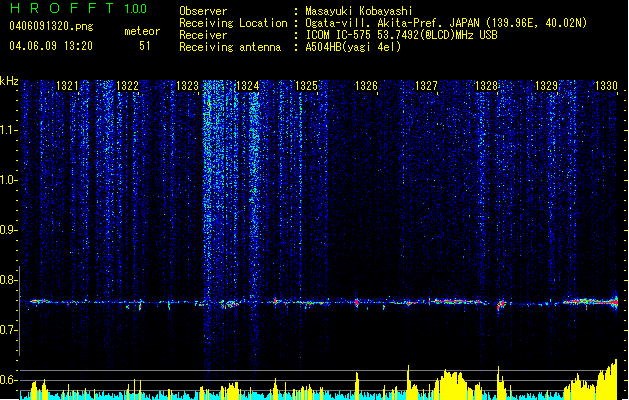Select the A504HB(yagi 4el) antenna text

pos(353,47)
